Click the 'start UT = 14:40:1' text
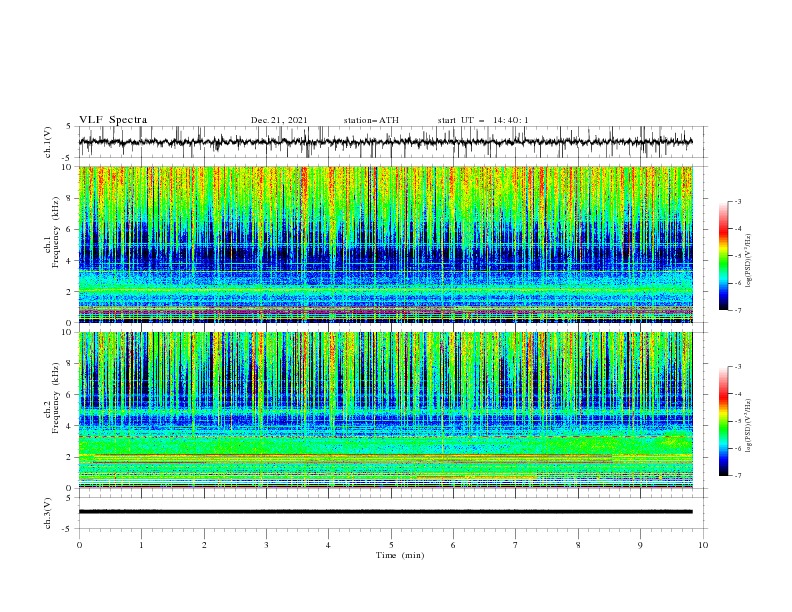This screenshot has width=792, height=612. tap(483, 120)
